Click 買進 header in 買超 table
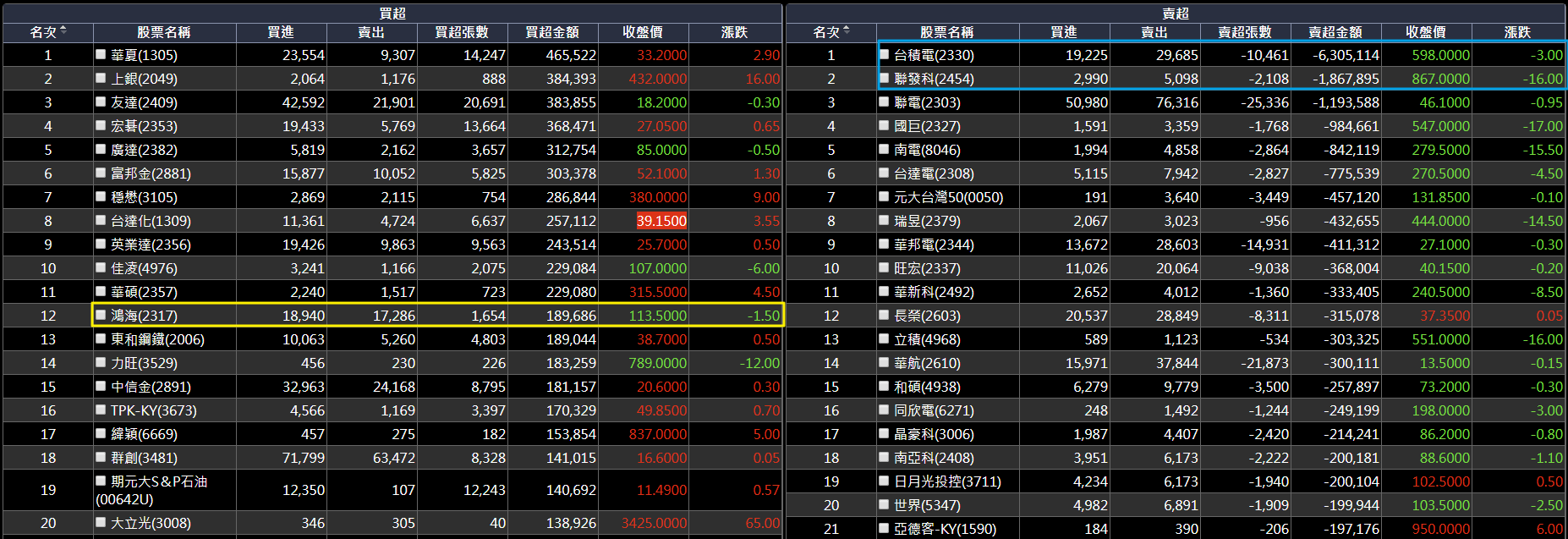 coord(281,32)
